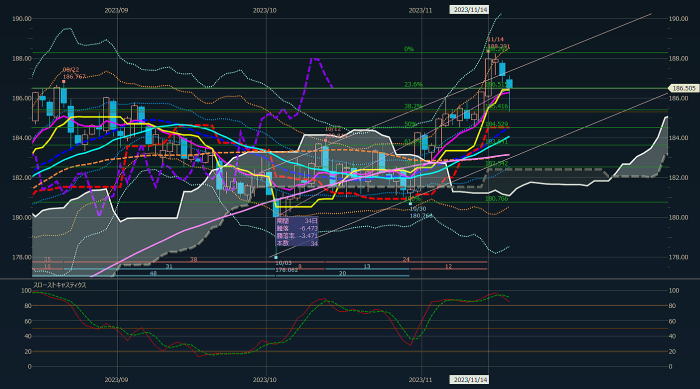Select the 2023/10 label on the top time axis
This screenshot has height=389, width=700.
[x=265, y=10]
